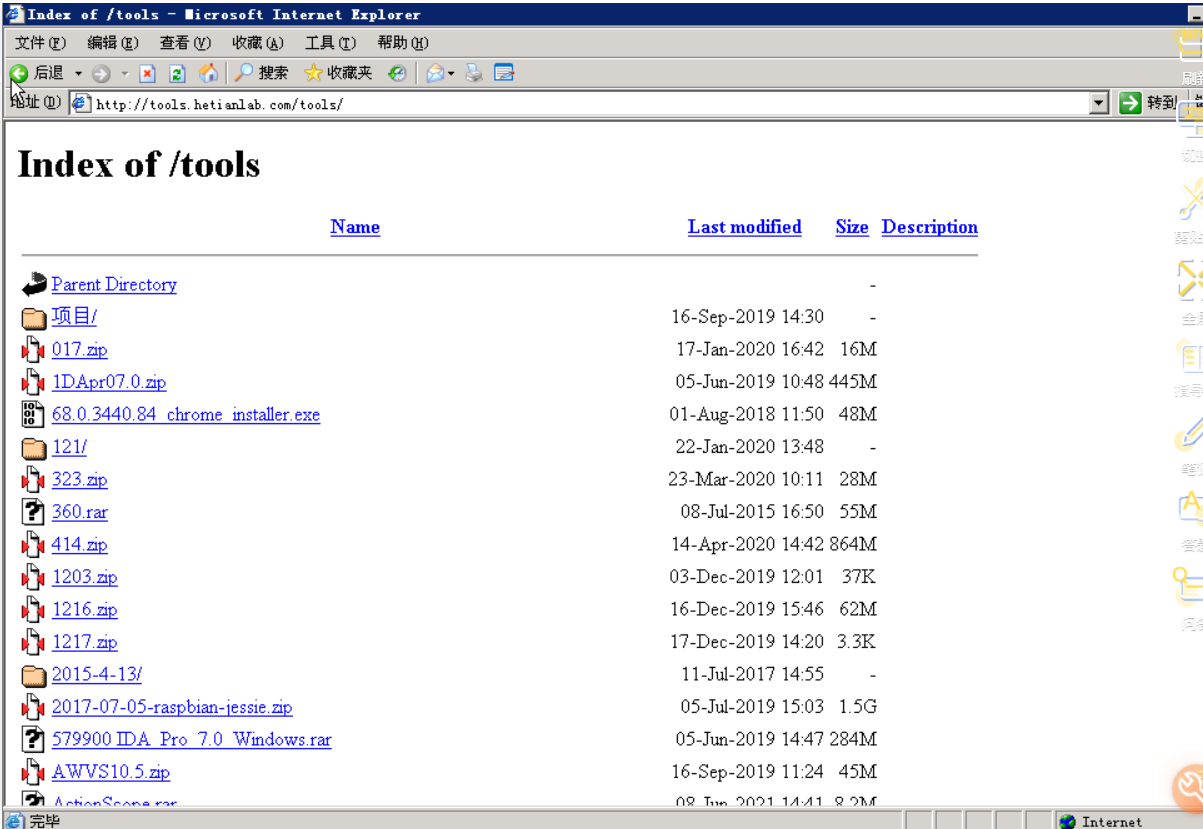Screen dimensions: 1203x829
Task: Click the binary file icon beside chrome_installer.exe
Action: coord(34,415)
